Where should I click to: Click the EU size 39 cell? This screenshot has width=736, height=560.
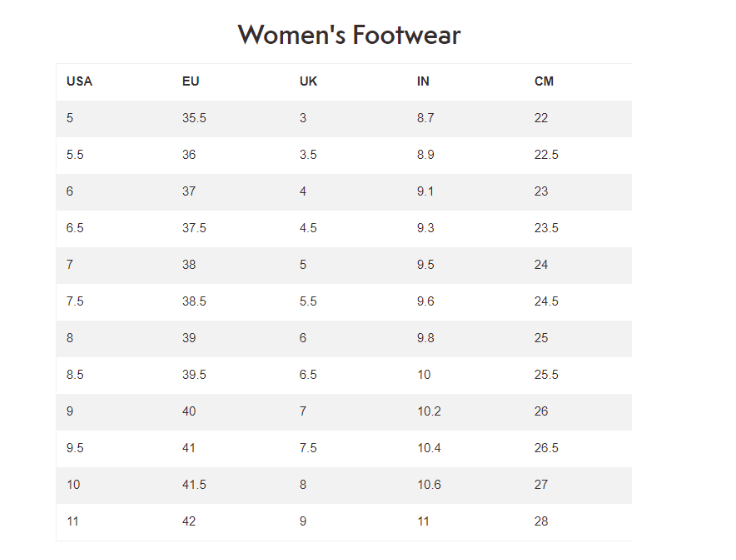(189, 338)
